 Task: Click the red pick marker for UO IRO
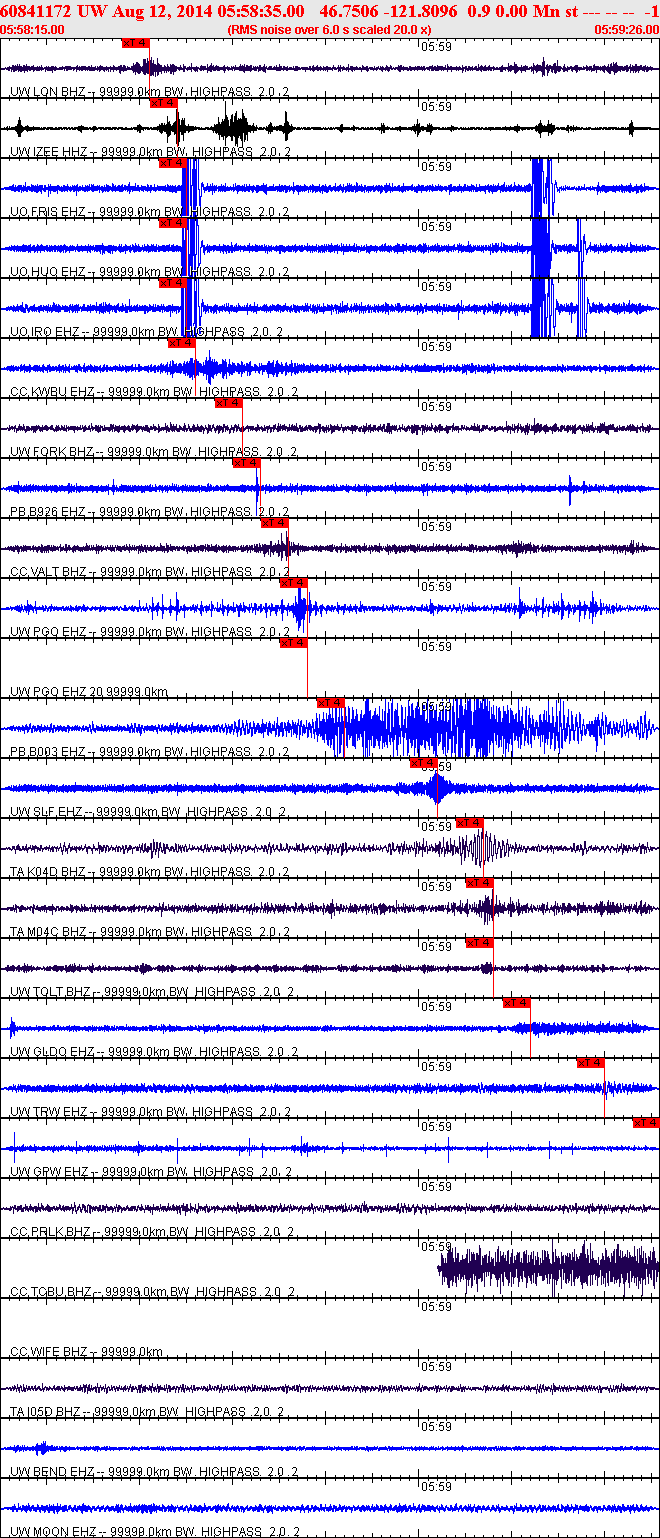click(x=172, y=283)
